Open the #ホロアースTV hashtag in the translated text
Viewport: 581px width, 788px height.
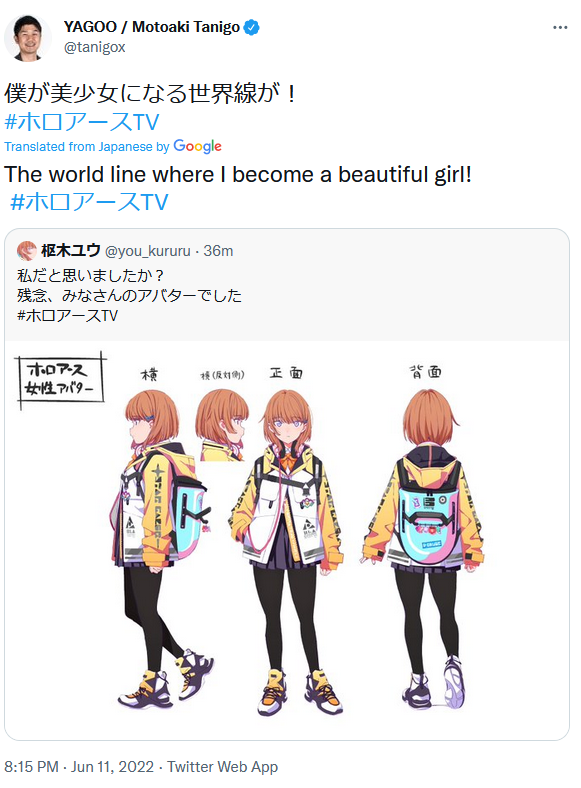pyautogui.click(x=89, y=202)
